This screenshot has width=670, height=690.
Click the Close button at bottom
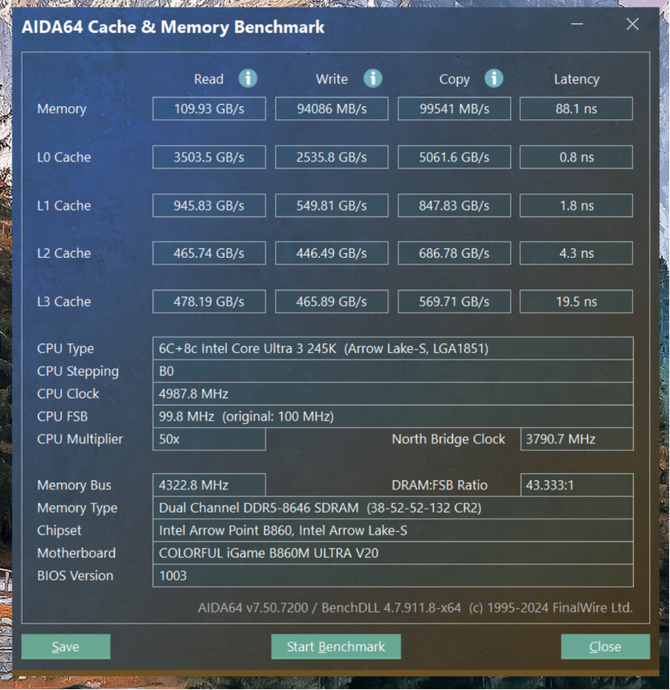tap(605, 646)
